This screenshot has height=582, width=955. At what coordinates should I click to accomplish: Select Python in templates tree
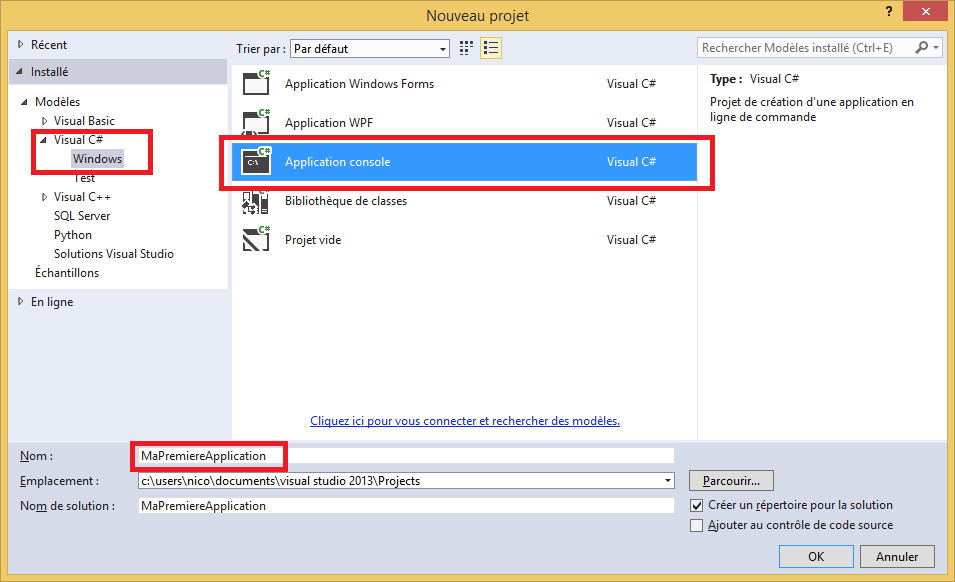click(x=72, y=235)
